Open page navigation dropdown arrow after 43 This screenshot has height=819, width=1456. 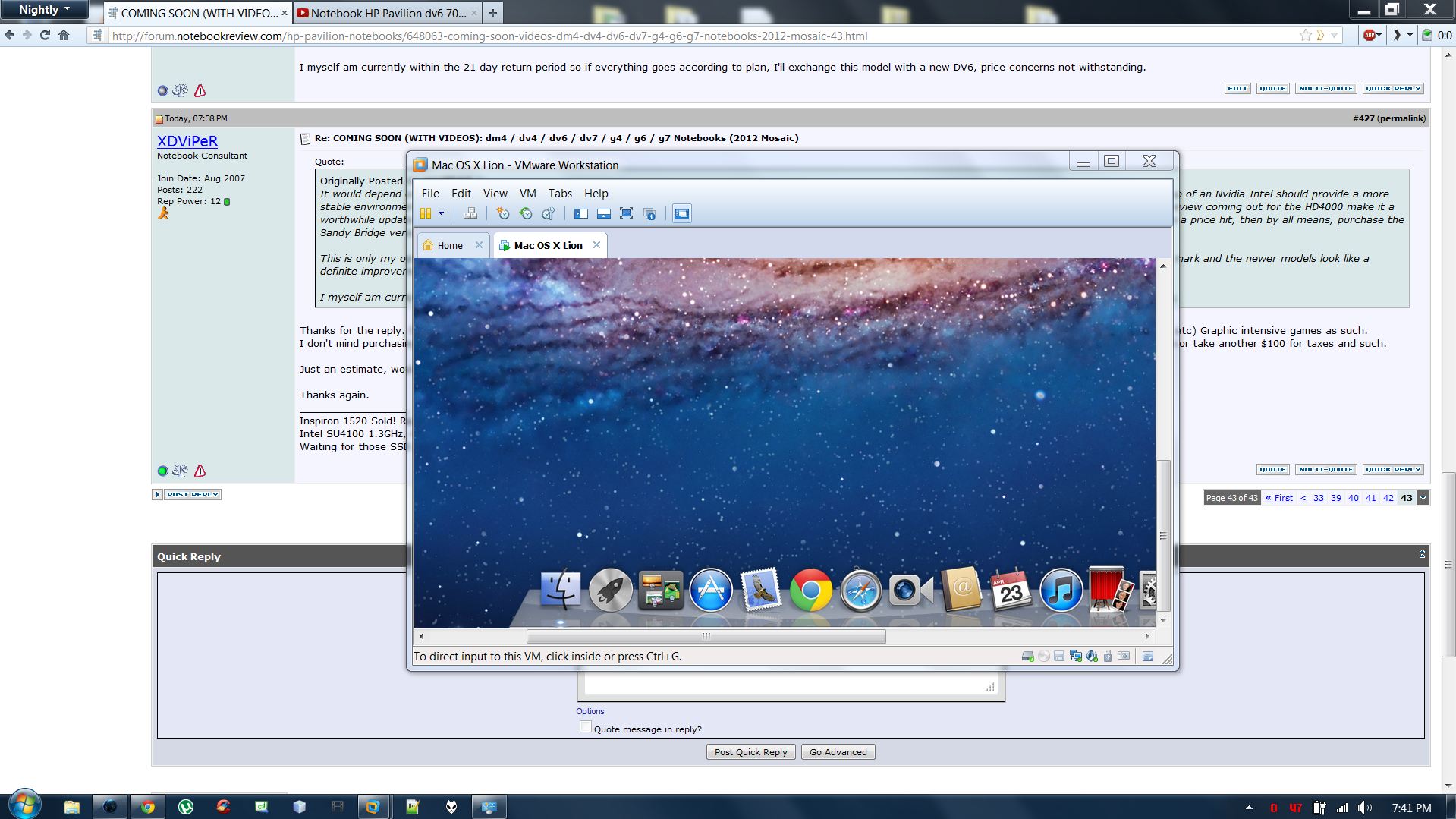pos(1423,498)
